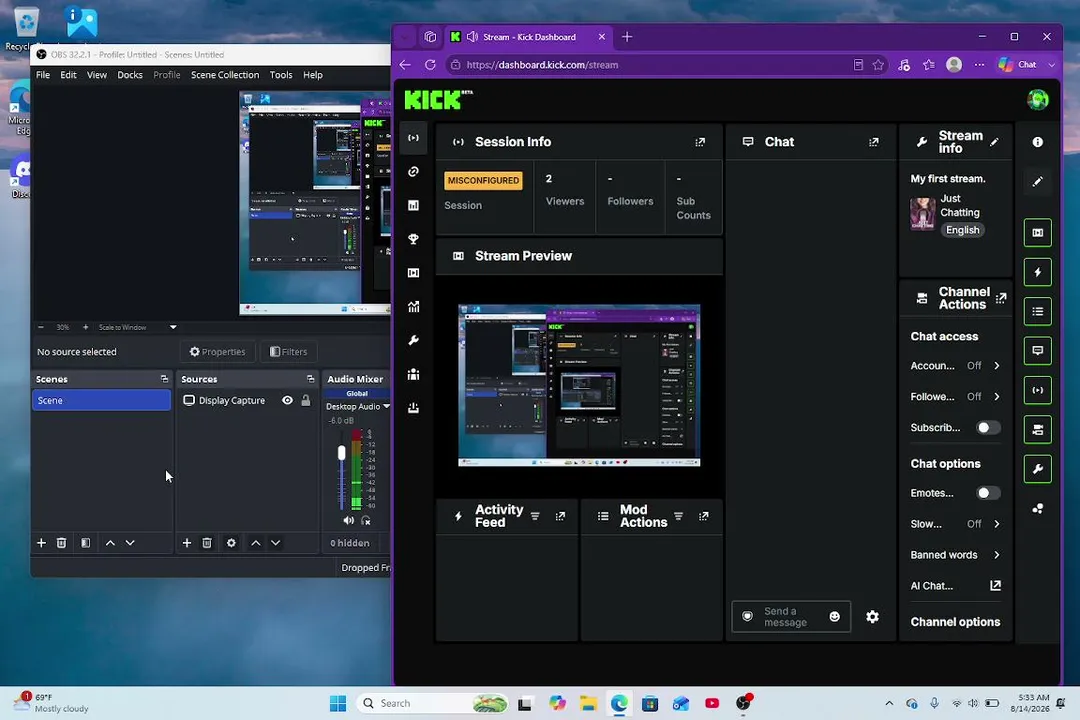This screenshot has height=720, width=1080.
Task: Open OBS Tools menu
Action: point(280,75)
